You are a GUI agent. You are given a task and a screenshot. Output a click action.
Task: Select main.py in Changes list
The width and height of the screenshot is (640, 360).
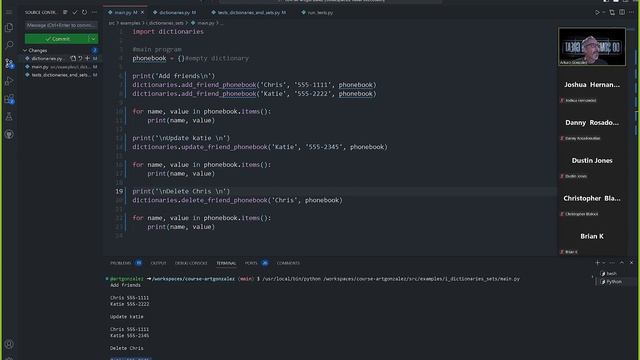click(x=61, y=67)
